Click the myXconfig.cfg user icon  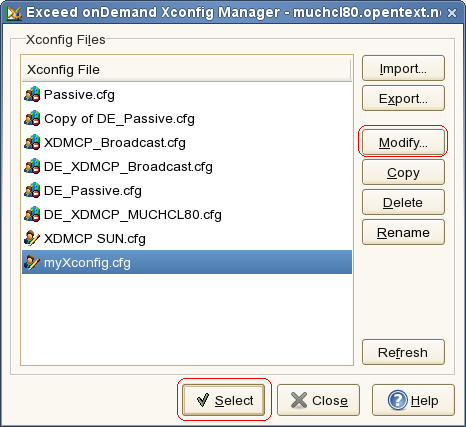tap(32, 263)
